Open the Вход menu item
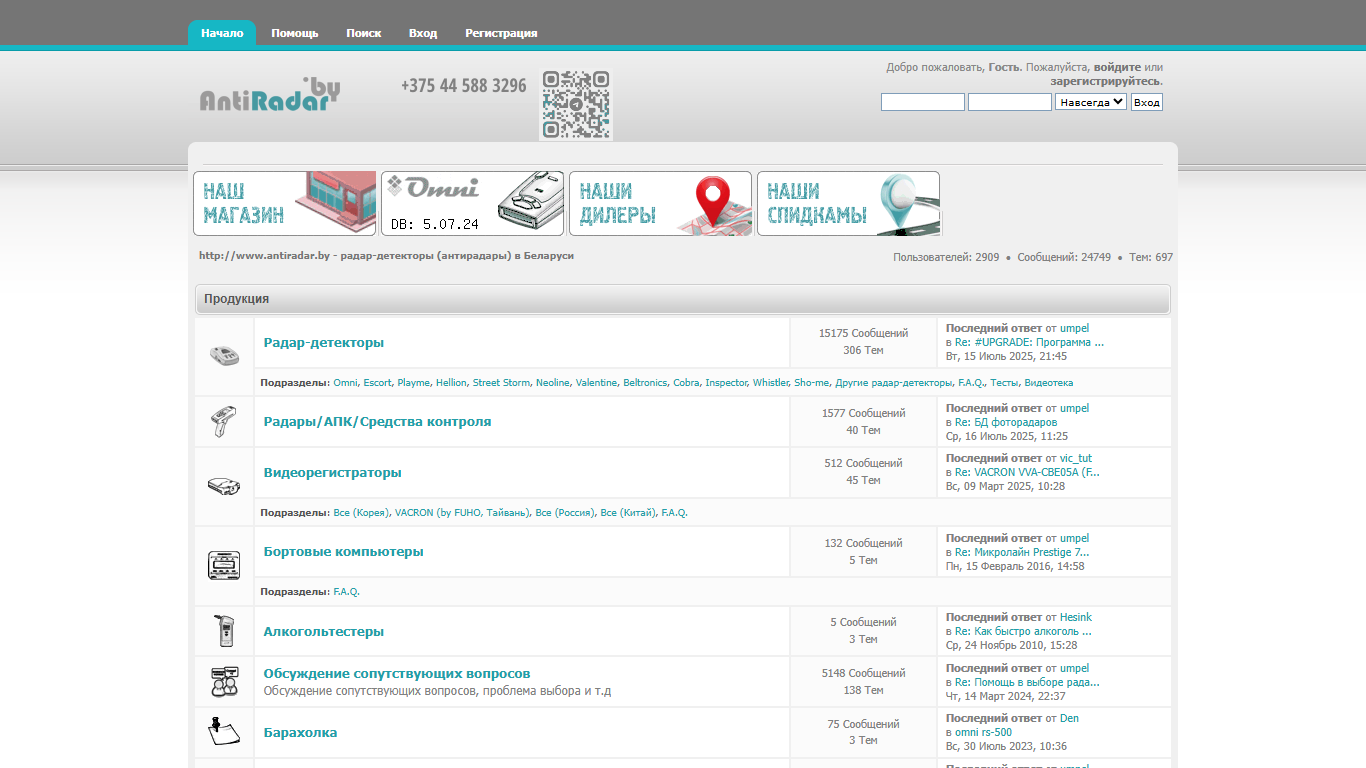Screen dimensions: 1366x768 coord(423,33)
